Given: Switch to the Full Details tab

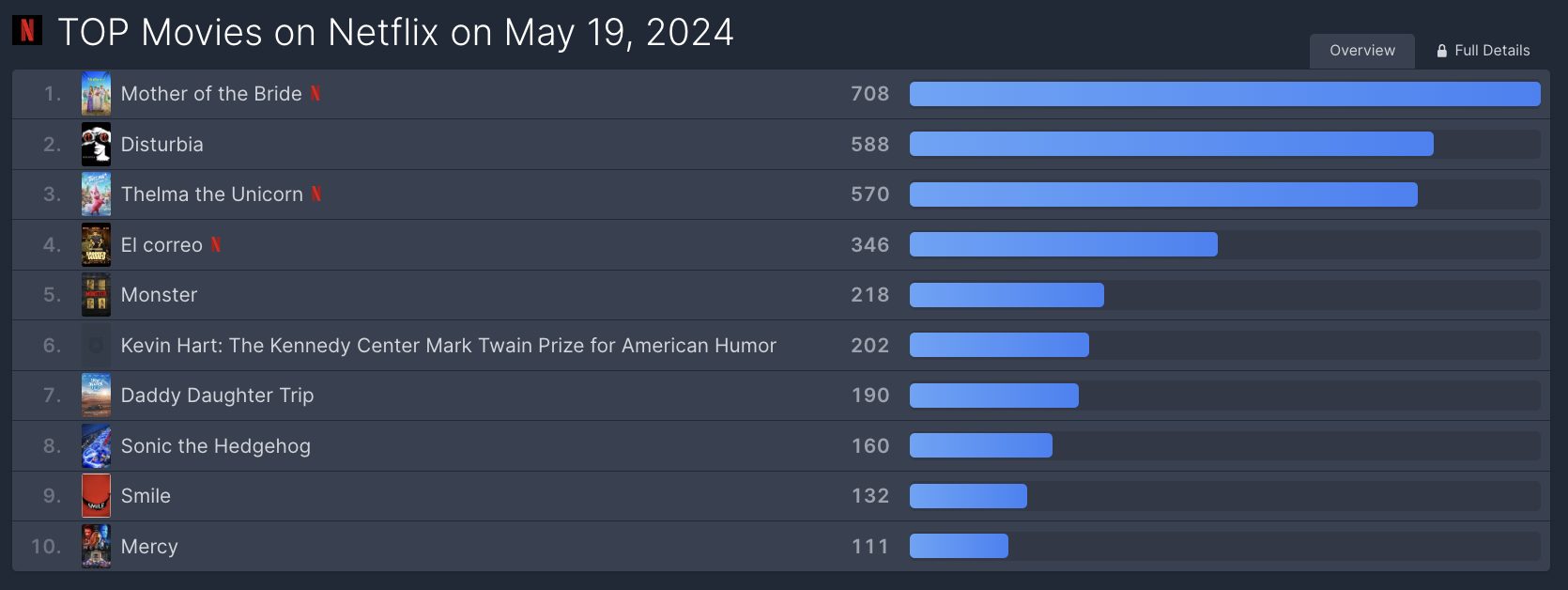Looking at the screenshot, I should (1483, 51).
